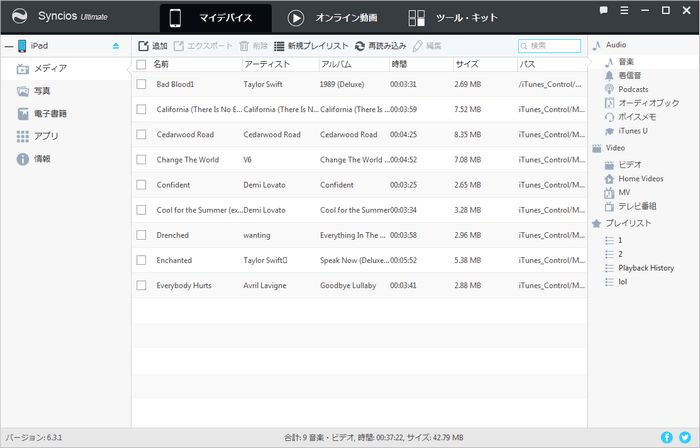Check the Bad Blood1 row checkbox
This screenshot has height=448, width=700.
(141, 84)
